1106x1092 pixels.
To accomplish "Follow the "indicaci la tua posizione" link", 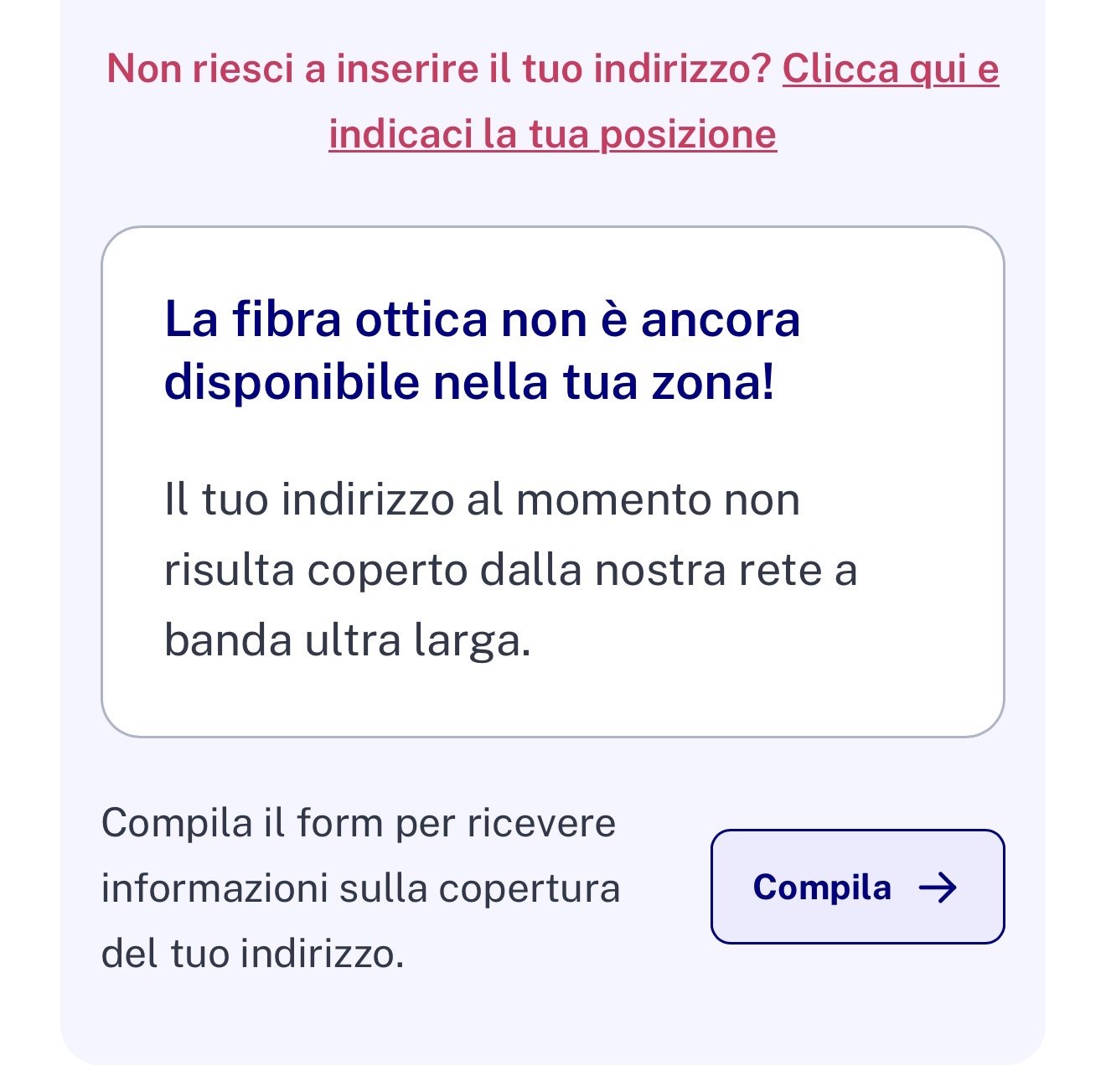I will pos(552,134).
